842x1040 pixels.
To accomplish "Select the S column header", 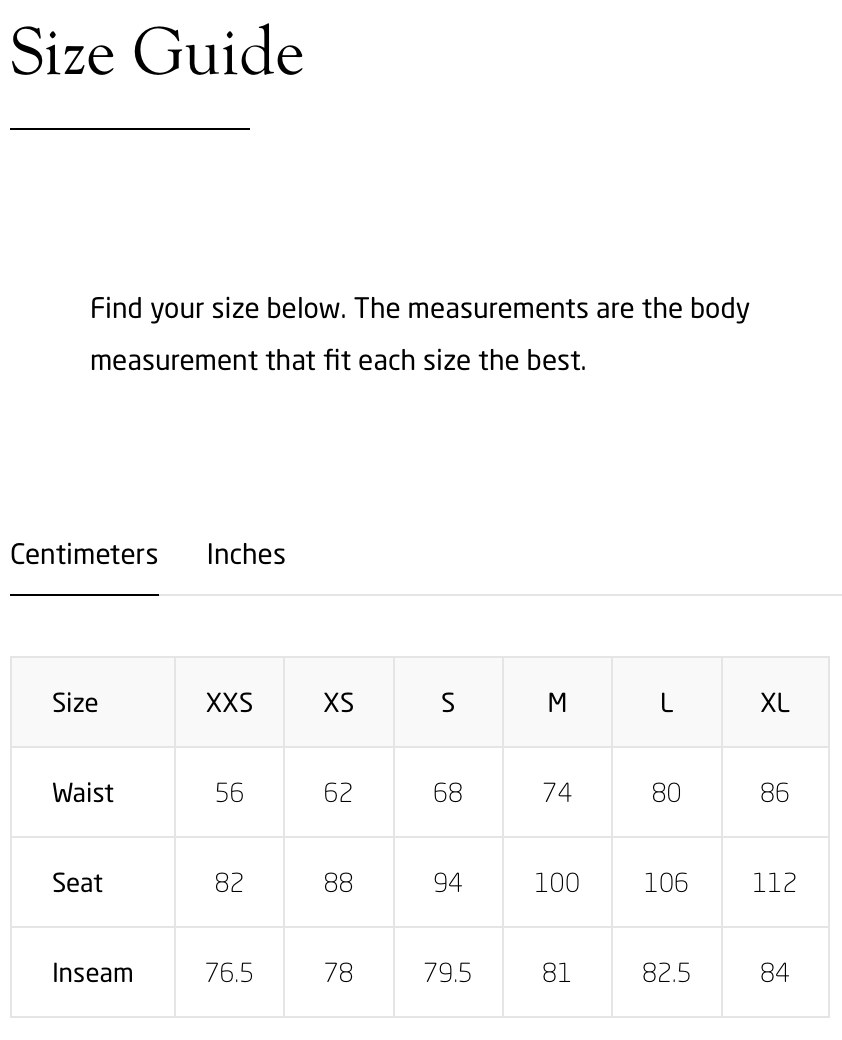I will 448,703.
